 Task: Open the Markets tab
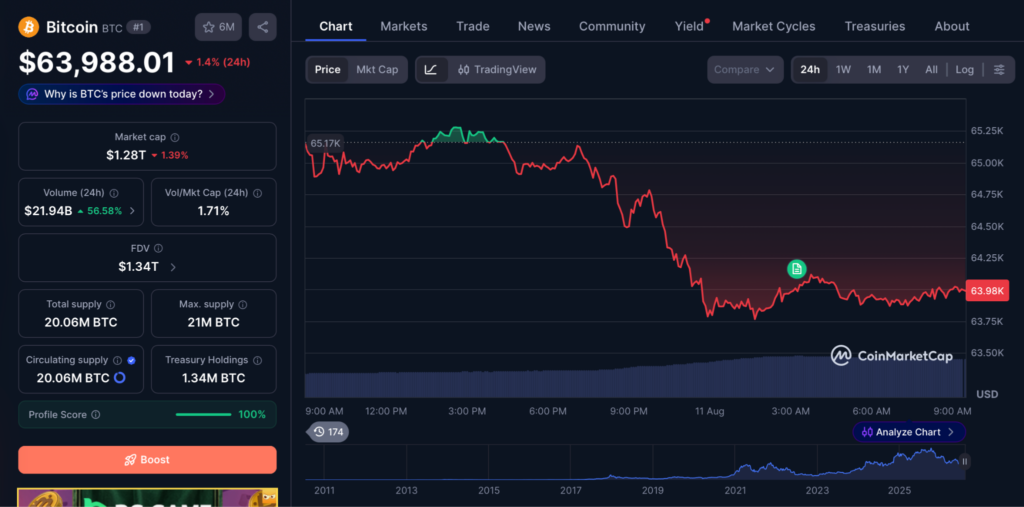404,26
